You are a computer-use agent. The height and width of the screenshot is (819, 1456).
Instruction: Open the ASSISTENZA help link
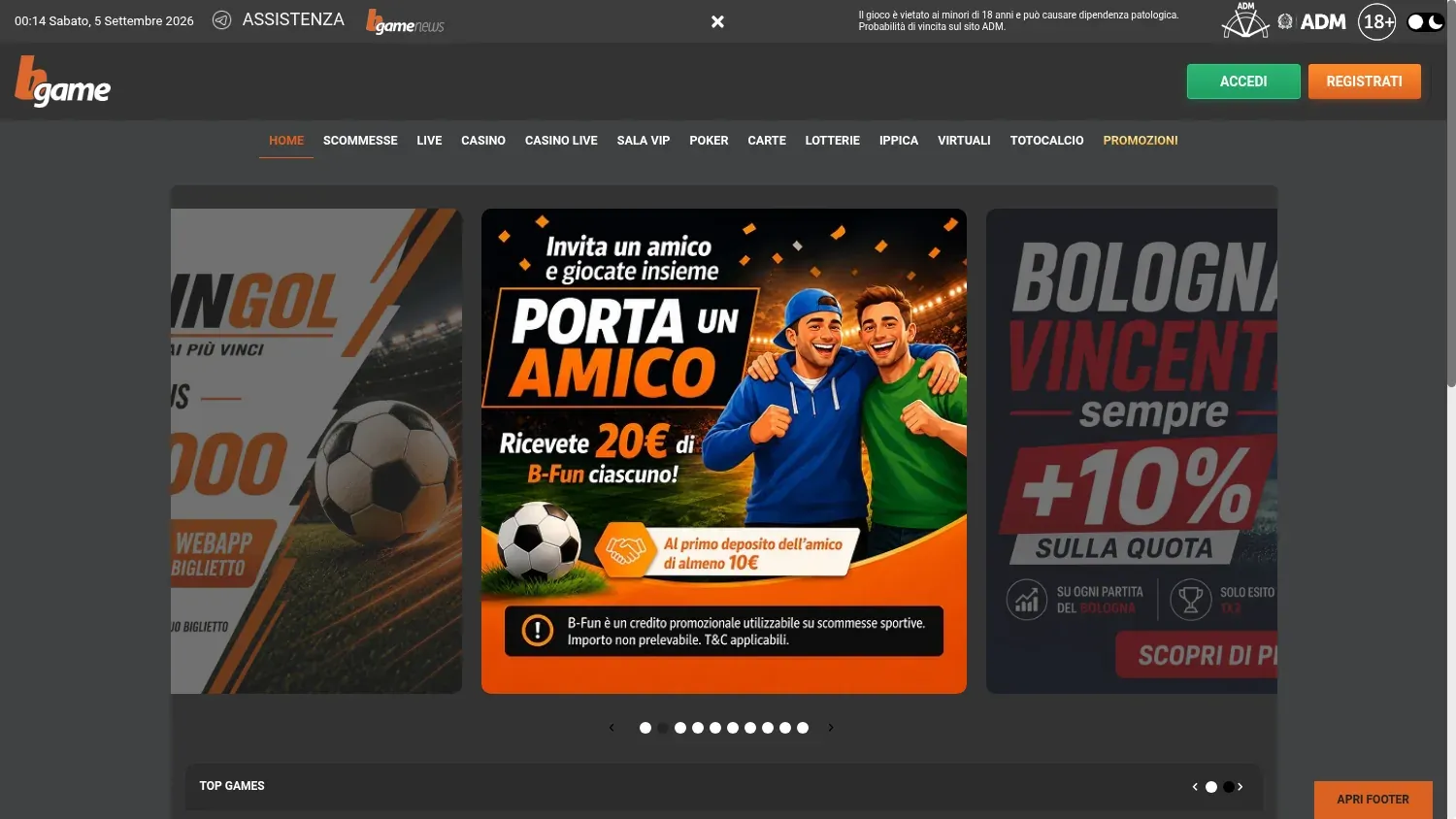[x=293, y=19]
